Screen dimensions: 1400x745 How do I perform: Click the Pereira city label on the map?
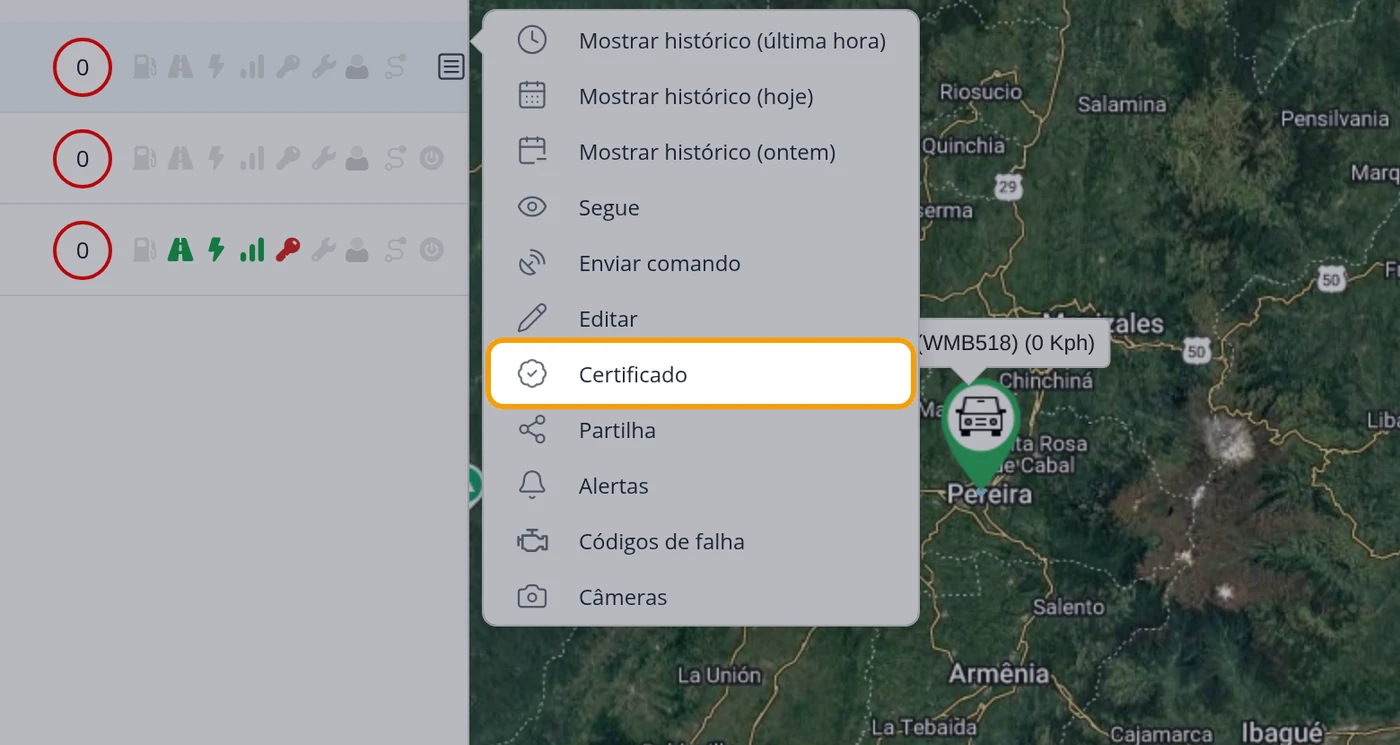(990, 494)
